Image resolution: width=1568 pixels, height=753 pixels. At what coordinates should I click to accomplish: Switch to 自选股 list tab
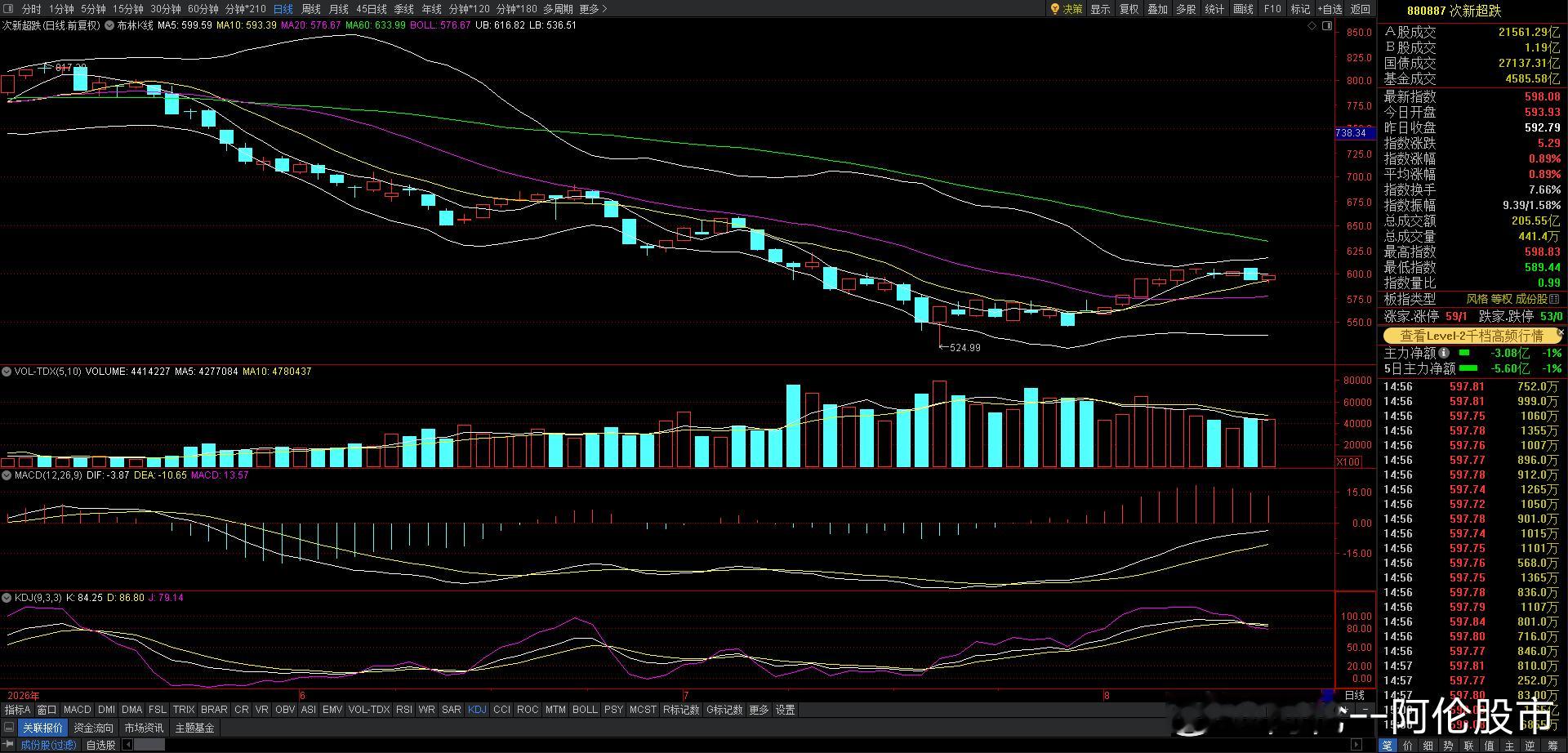pyautogui.click(x=100, y=745)
